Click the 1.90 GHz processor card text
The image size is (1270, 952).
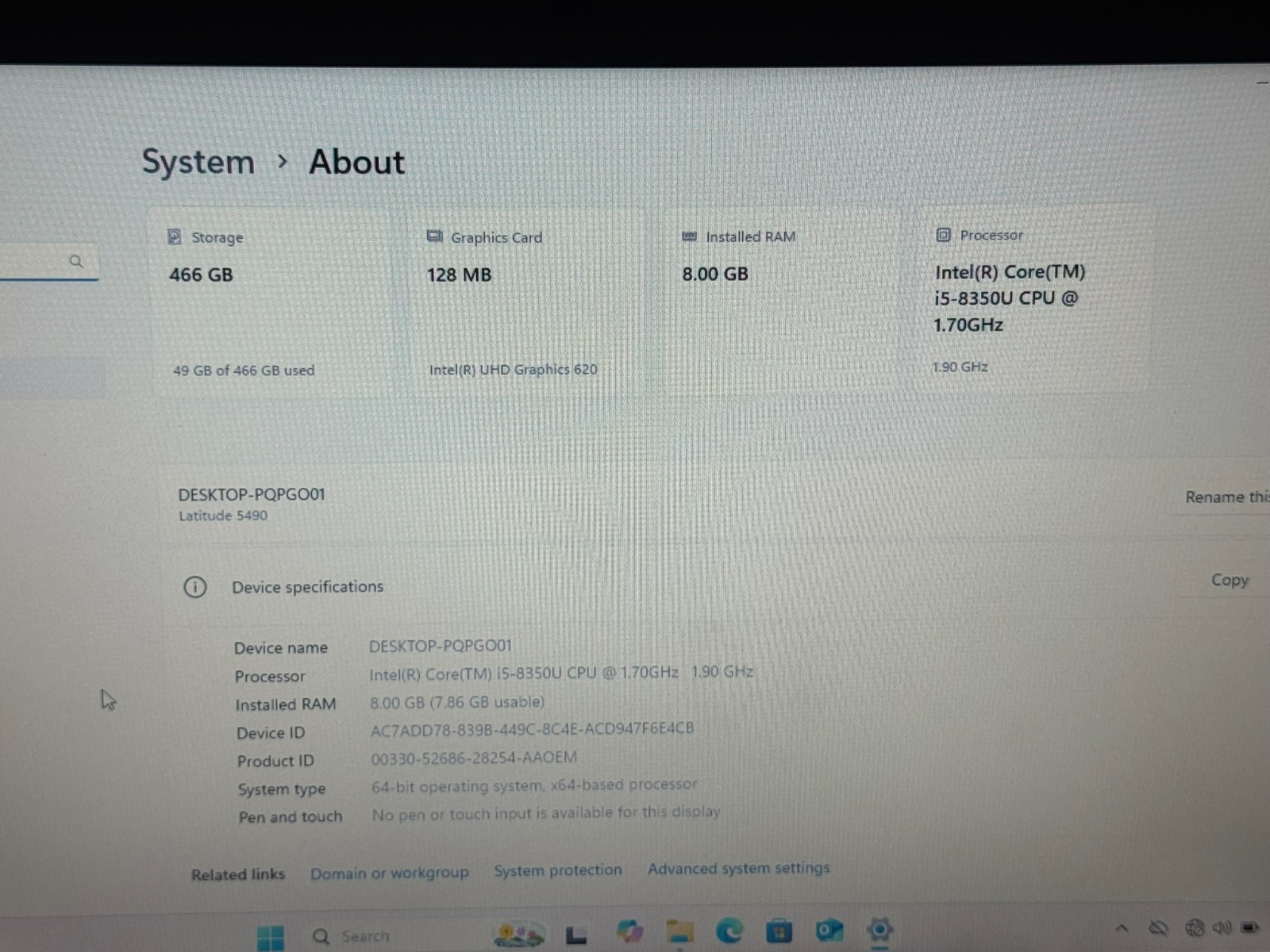(x=960, y=367)
